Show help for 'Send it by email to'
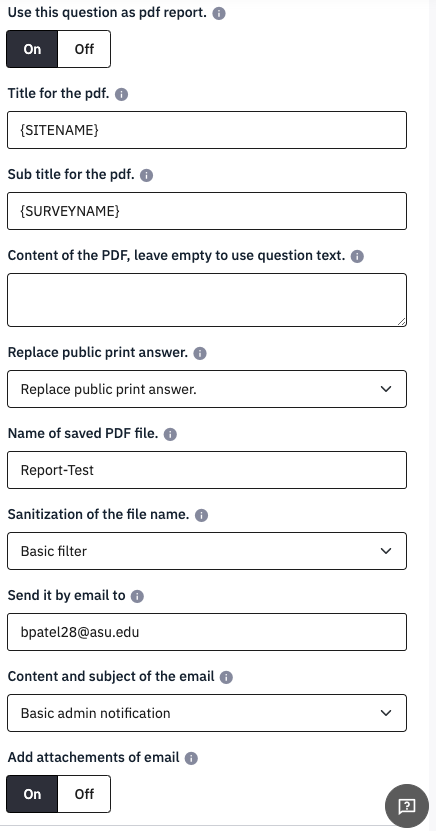Screen dimensions: 436x831 pyautogui.click(x=137, y=596)
